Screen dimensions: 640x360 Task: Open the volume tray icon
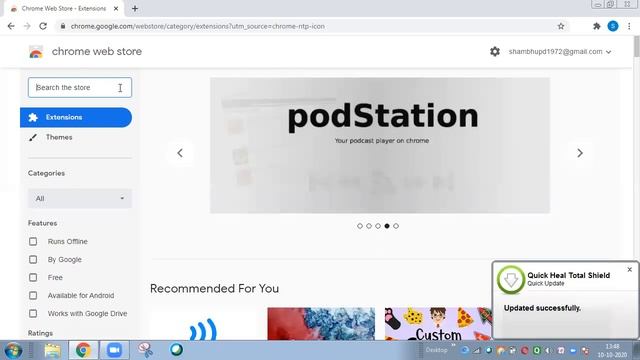pyautogui.click(x=548, y=351)
